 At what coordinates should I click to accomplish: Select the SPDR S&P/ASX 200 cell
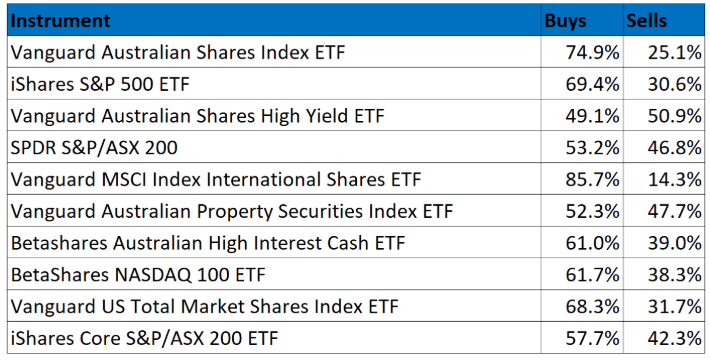tap(274, 147)
